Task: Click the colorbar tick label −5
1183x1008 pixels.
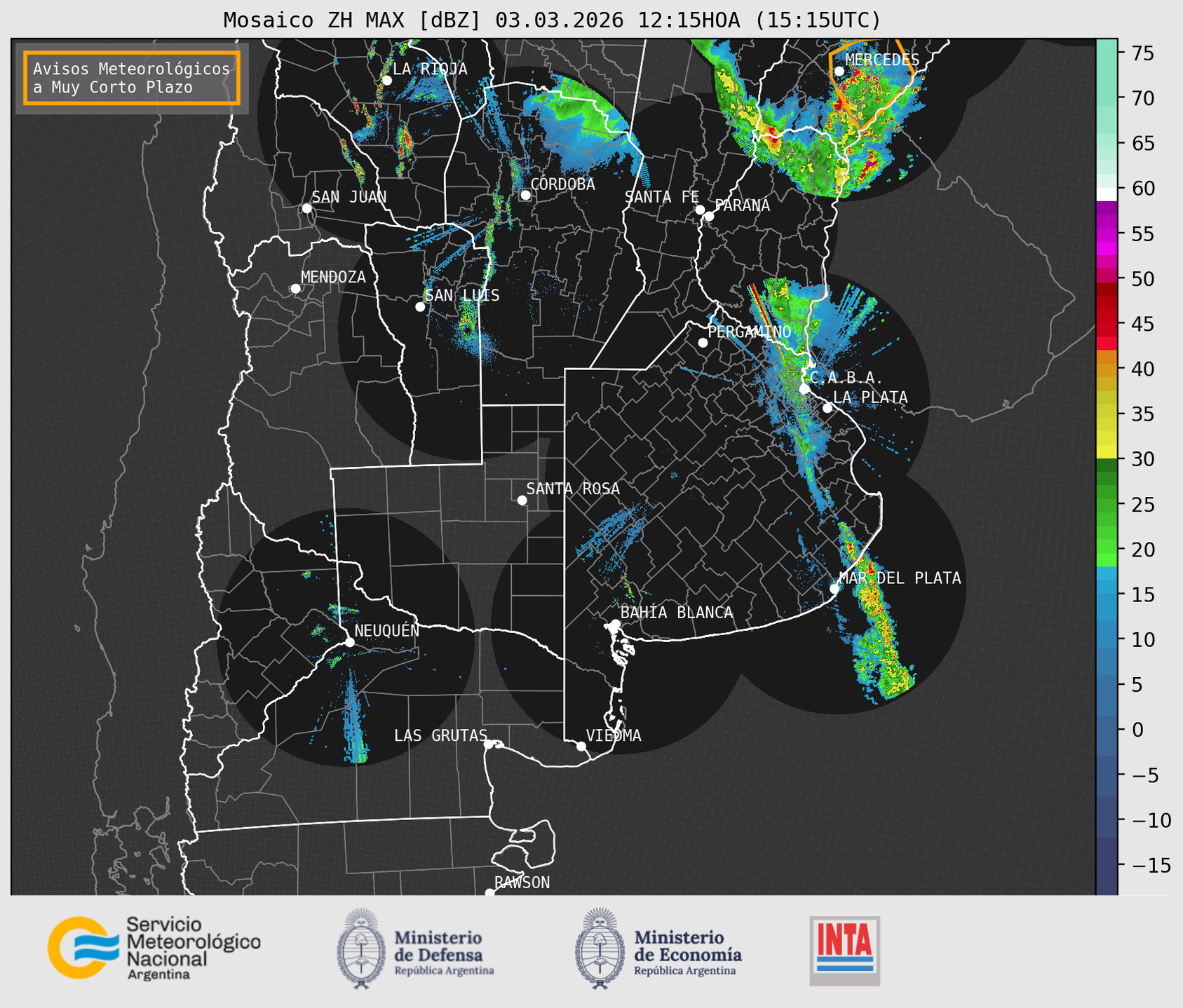Action: [x=1145, y=775]
